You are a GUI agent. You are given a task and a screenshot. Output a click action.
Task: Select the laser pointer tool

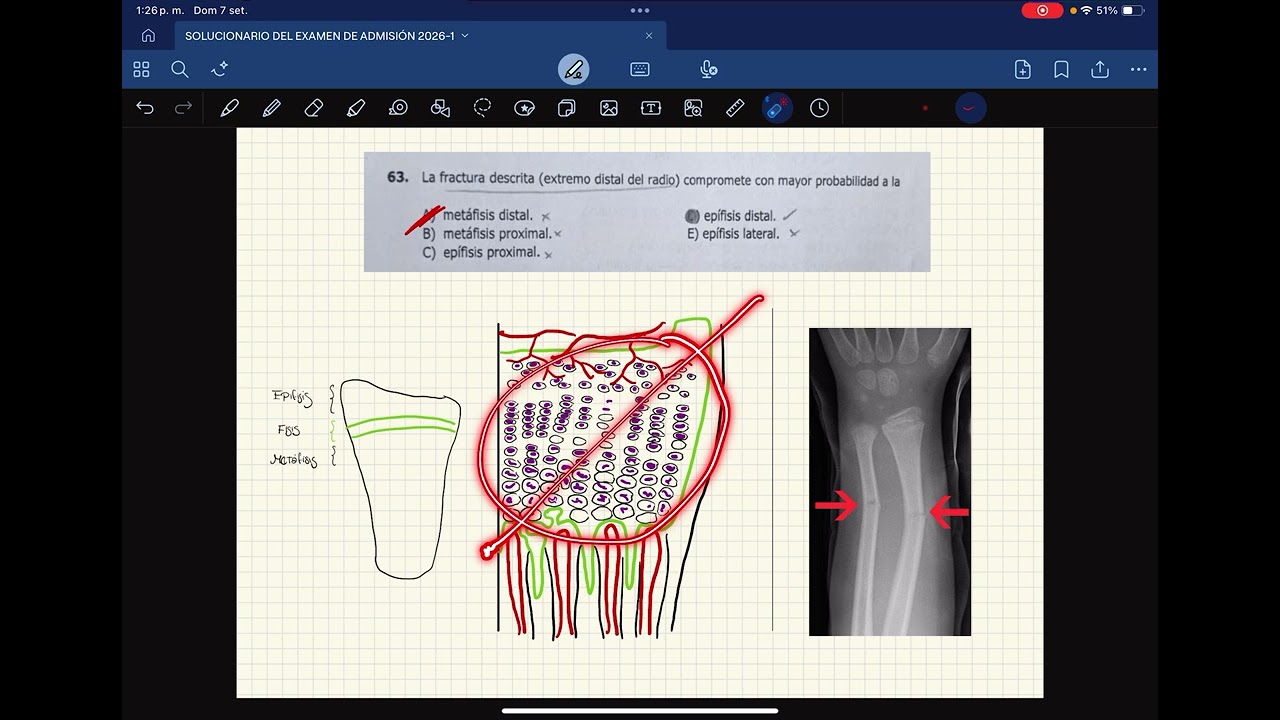coord(777,108)
